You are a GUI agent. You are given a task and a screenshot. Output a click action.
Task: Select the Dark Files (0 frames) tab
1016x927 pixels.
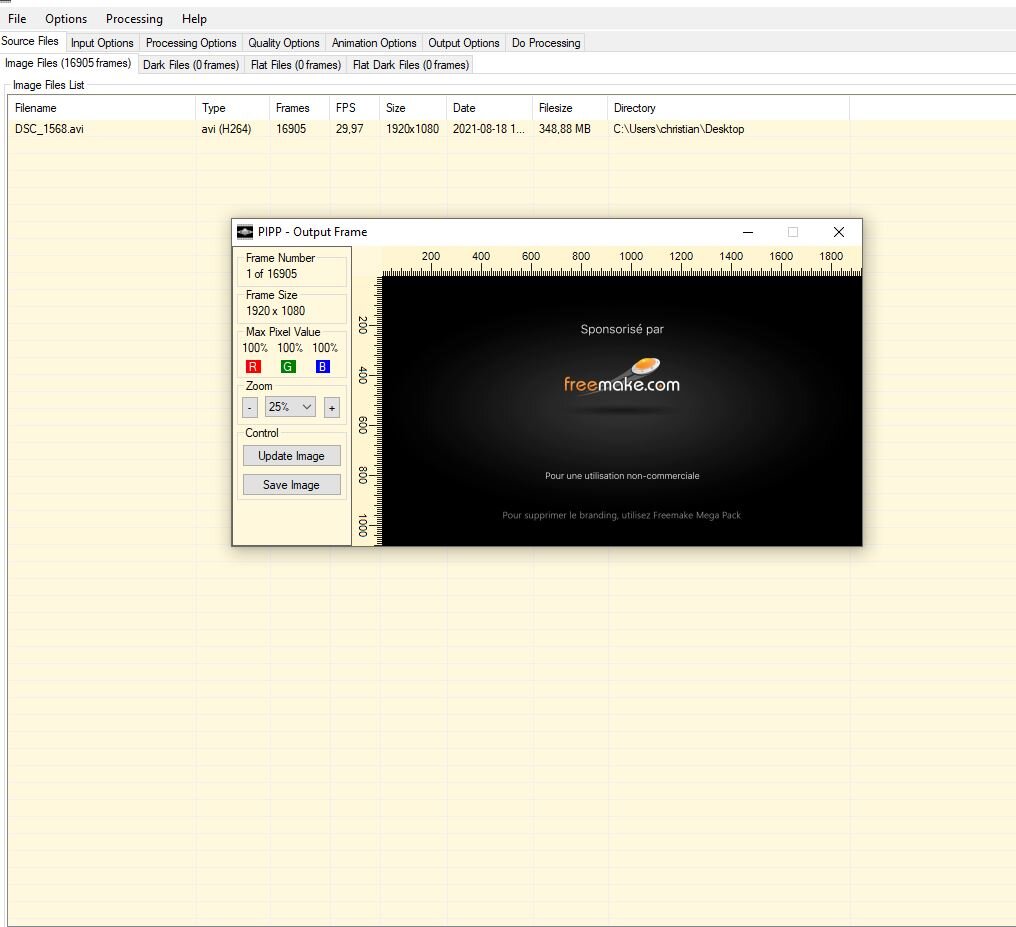click(190, 65)
